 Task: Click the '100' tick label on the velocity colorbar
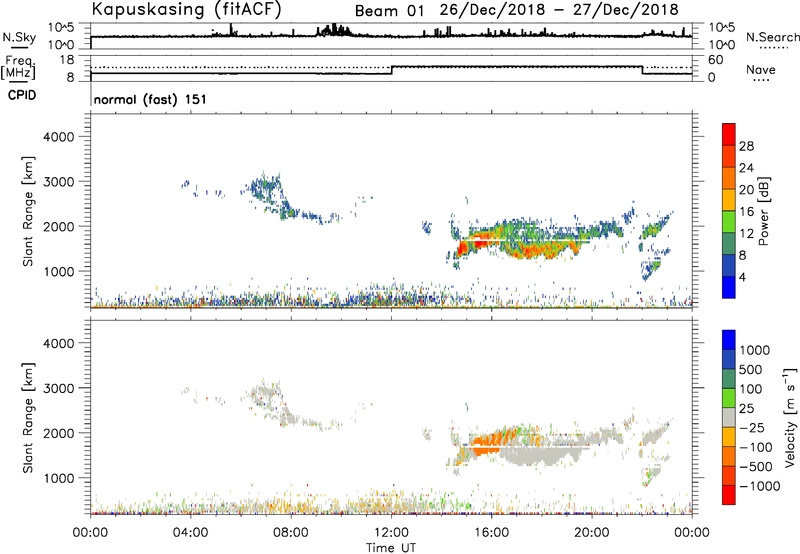point(751,389)
